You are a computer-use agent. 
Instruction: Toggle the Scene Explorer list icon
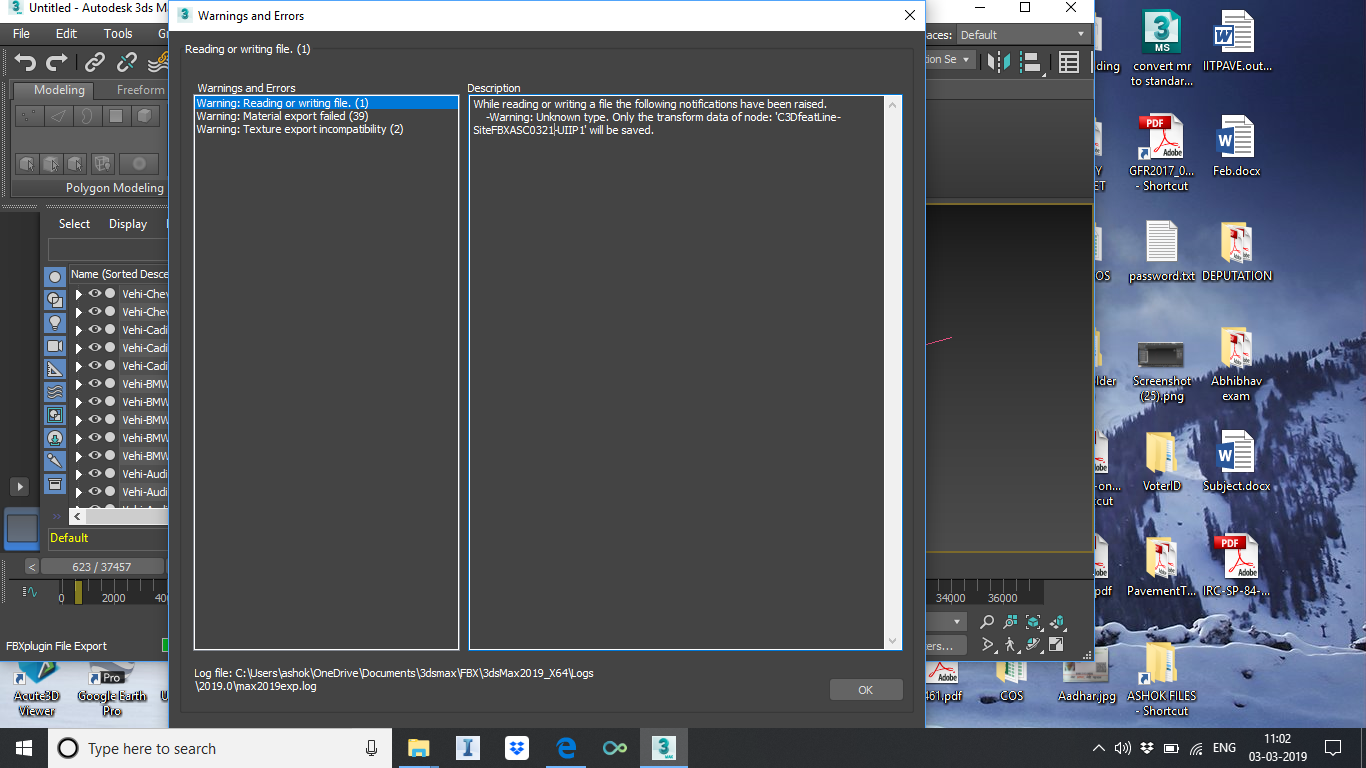[x=1069, y=62]
